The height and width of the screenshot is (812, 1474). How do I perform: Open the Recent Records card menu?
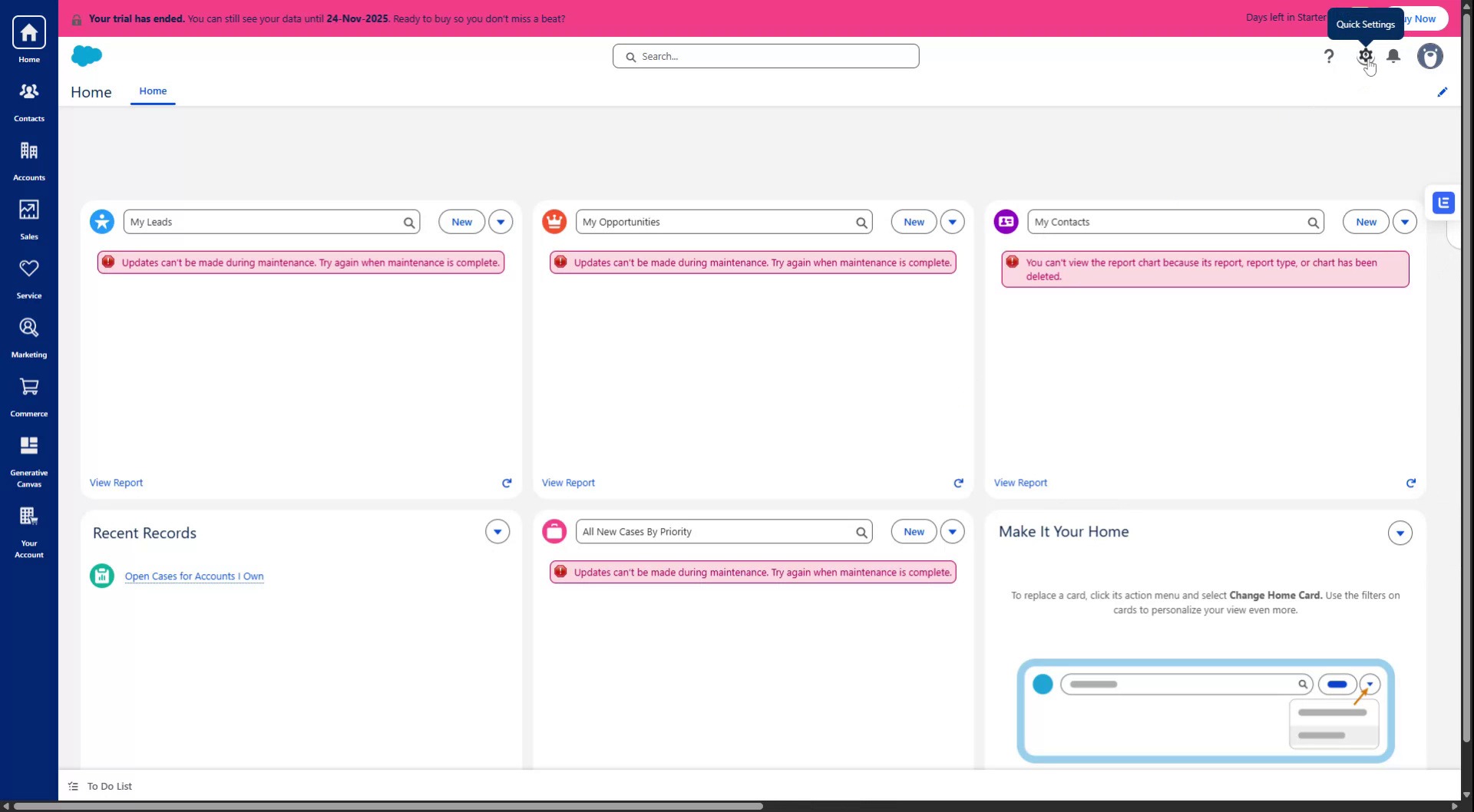[x=497, y=531]
